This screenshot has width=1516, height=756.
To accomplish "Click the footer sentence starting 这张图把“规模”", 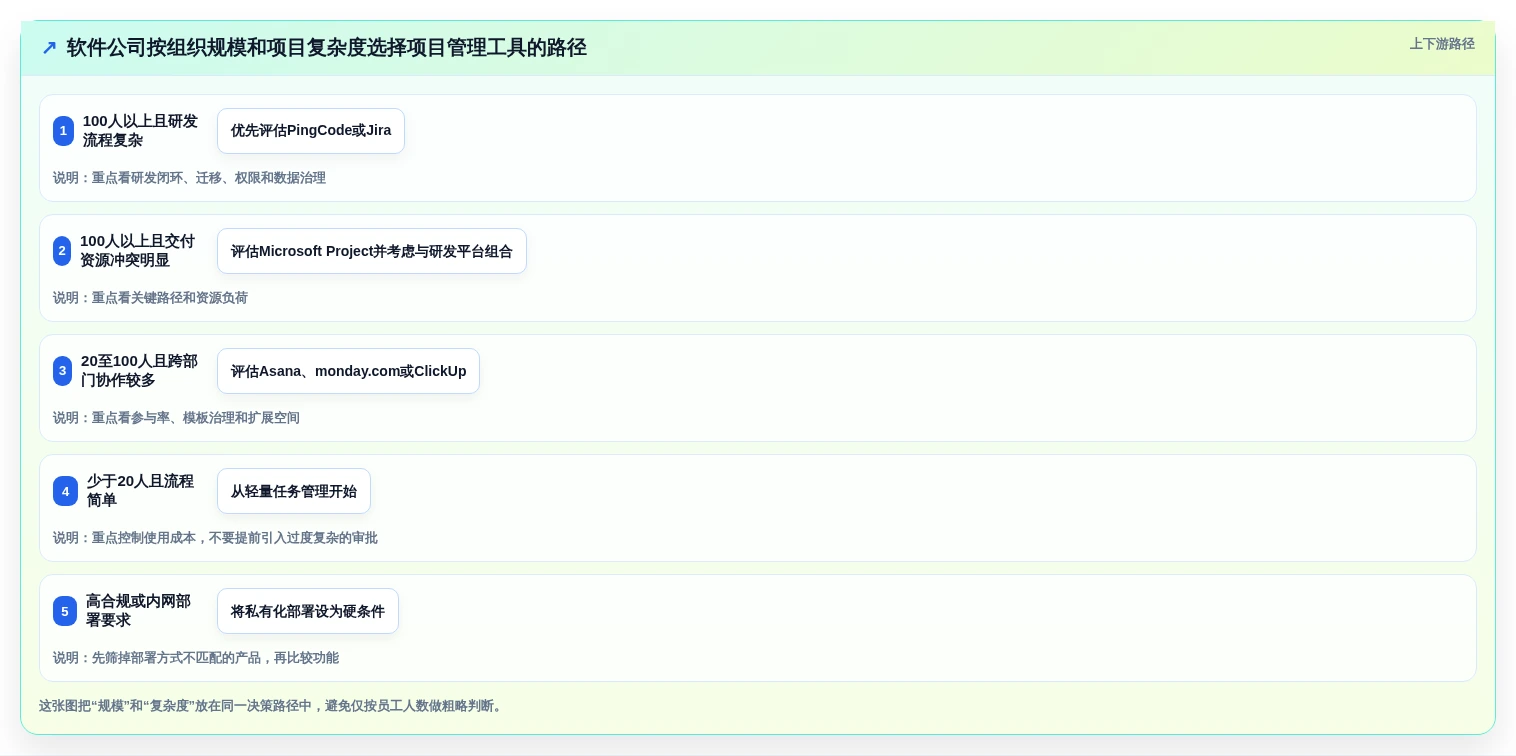I will [272, 706].
